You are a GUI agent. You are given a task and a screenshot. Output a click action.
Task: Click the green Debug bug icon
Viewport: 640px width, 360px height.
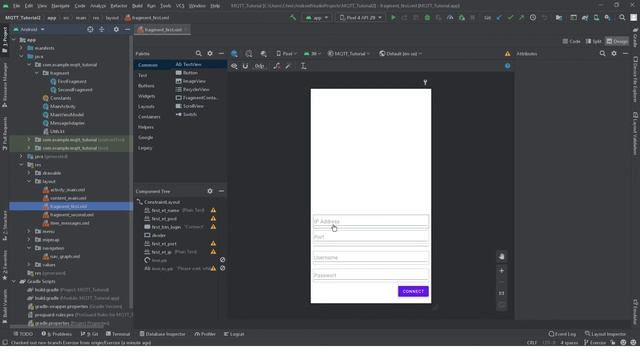[427, 18]
